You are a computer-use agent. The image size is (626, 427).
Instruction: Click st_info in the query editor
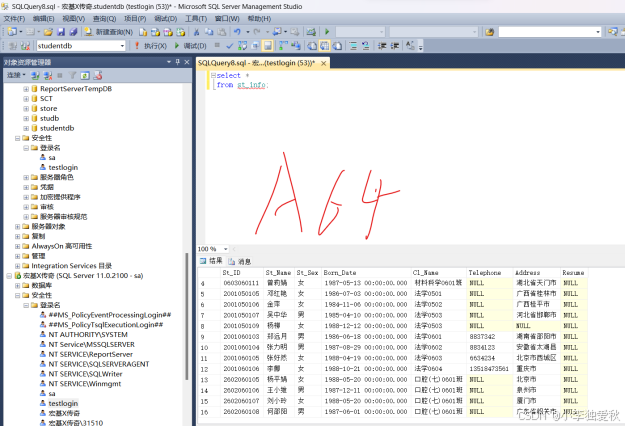[251, 85]
